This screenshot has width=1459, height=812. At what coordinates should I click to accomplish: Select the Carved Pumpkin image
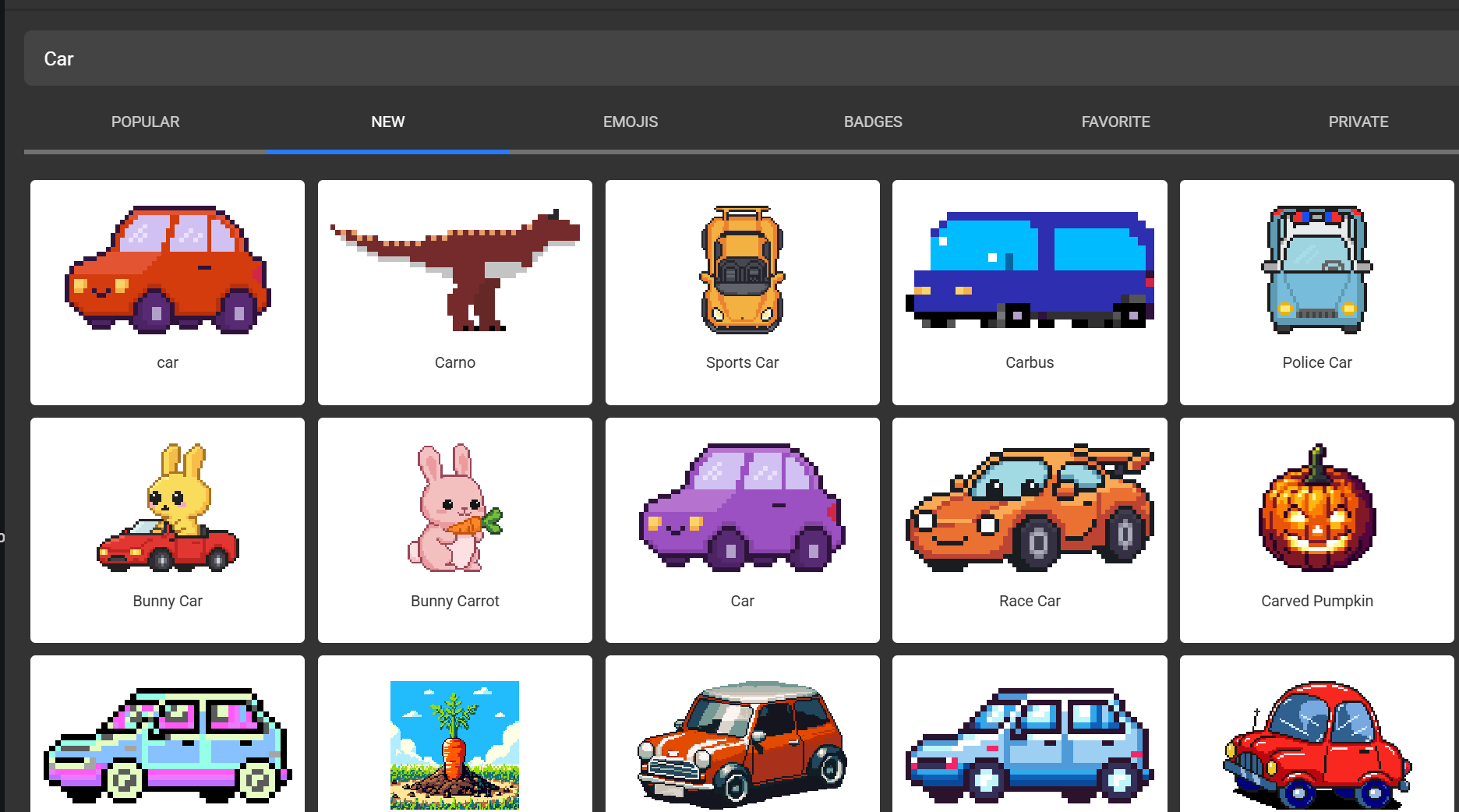(1317, 507)
